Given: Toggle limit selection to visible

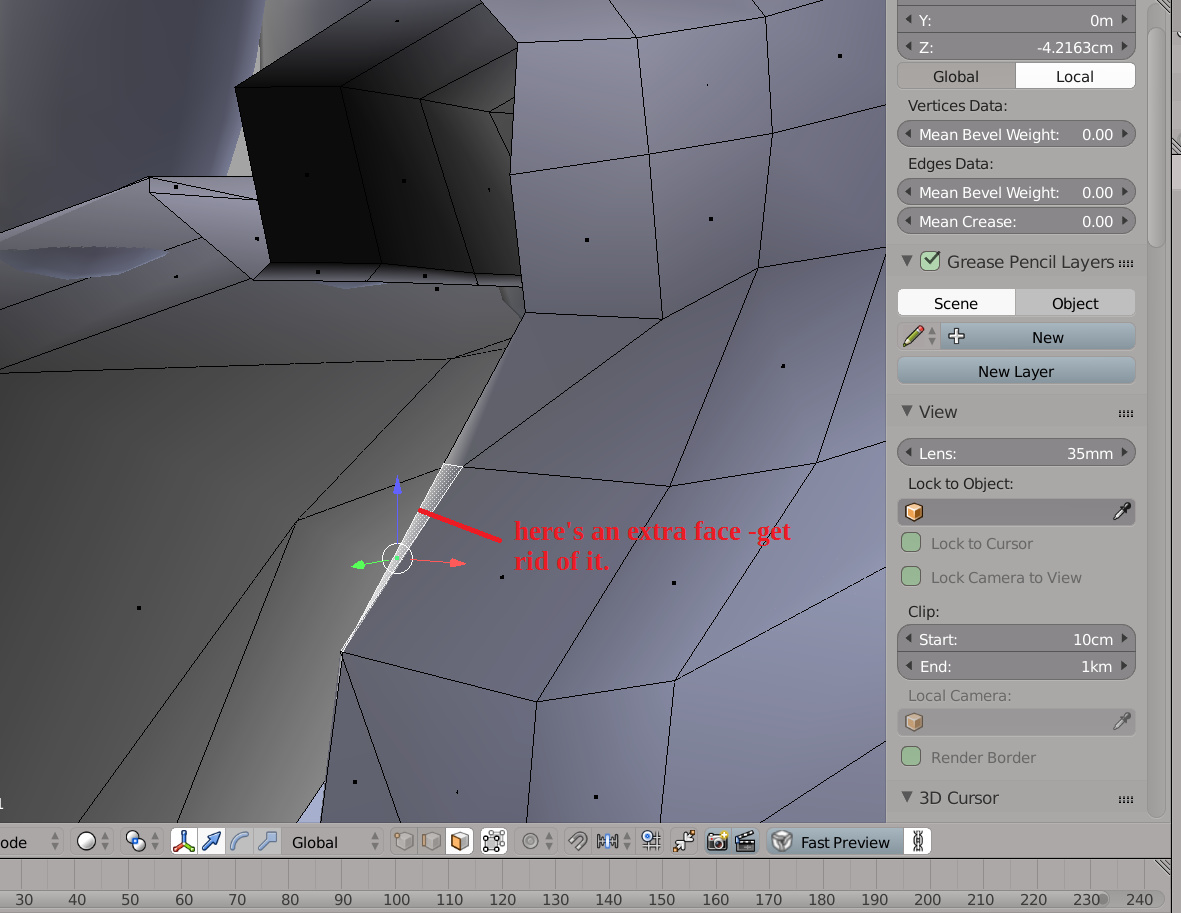Looking at the screenshot, I should (494, 841).
